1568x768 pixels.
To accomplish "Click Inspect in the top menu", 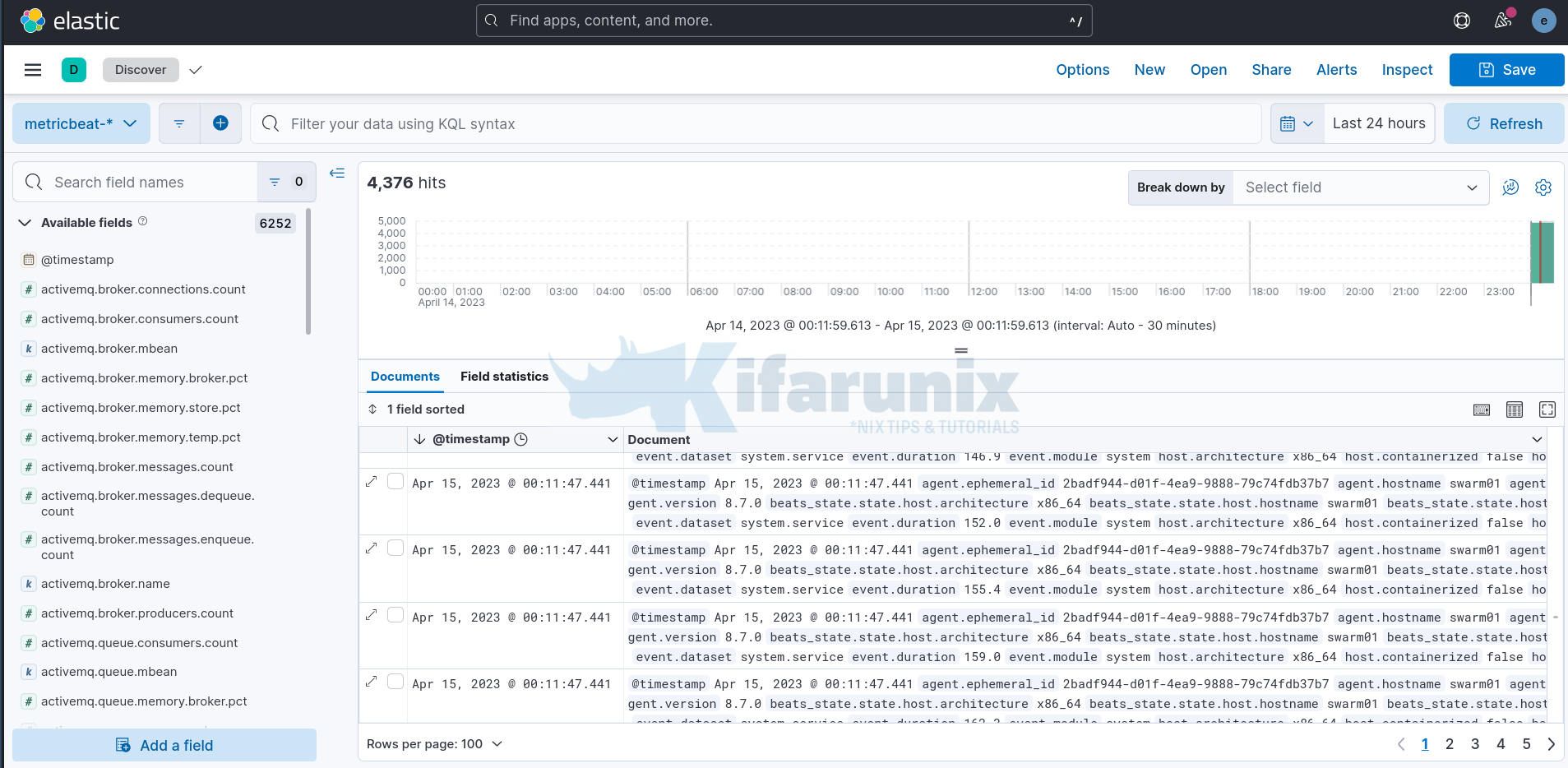I will 1407,70.
